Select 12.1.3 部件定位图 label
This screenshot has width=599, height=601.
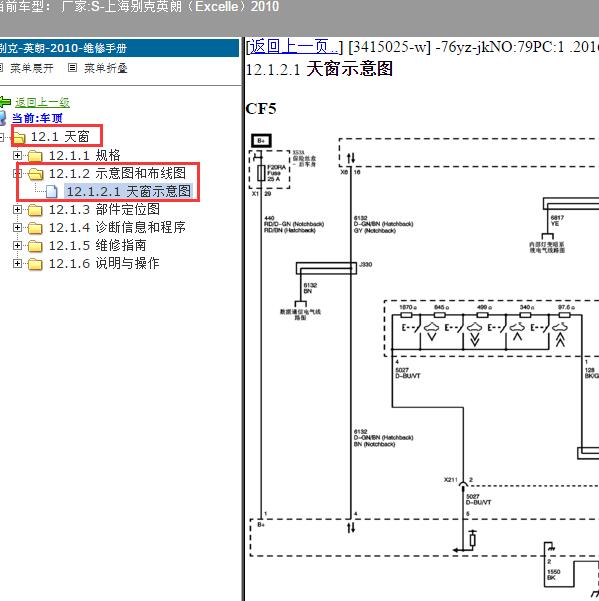pos(104,209)
